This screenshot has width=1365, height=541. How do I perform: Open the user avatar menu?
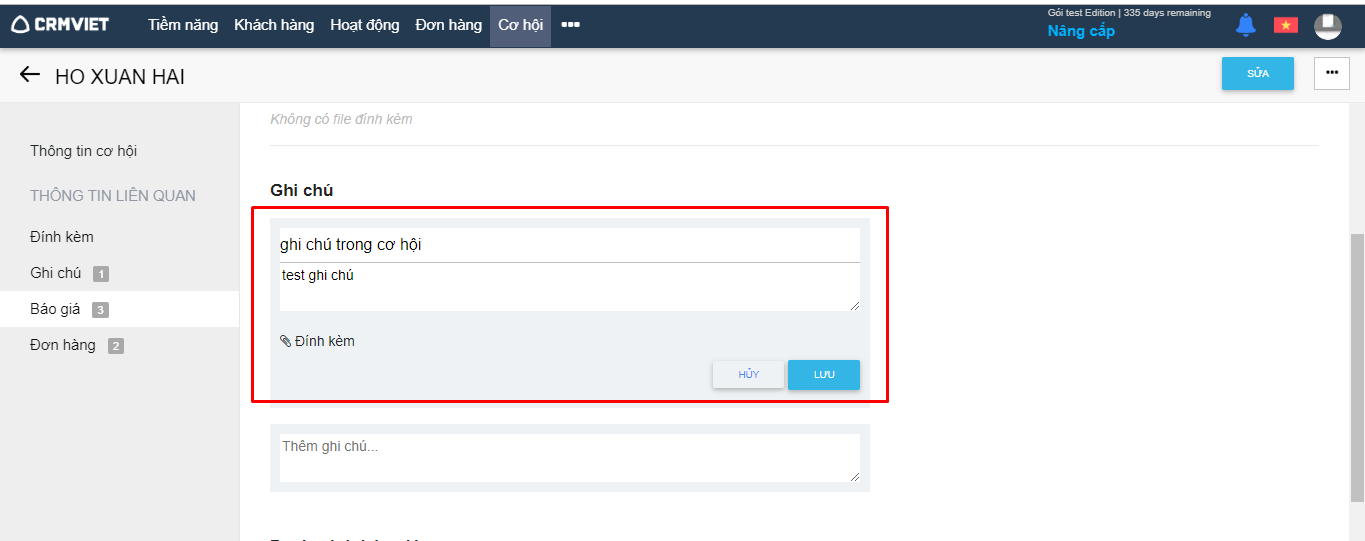[x=1327, y=26]
